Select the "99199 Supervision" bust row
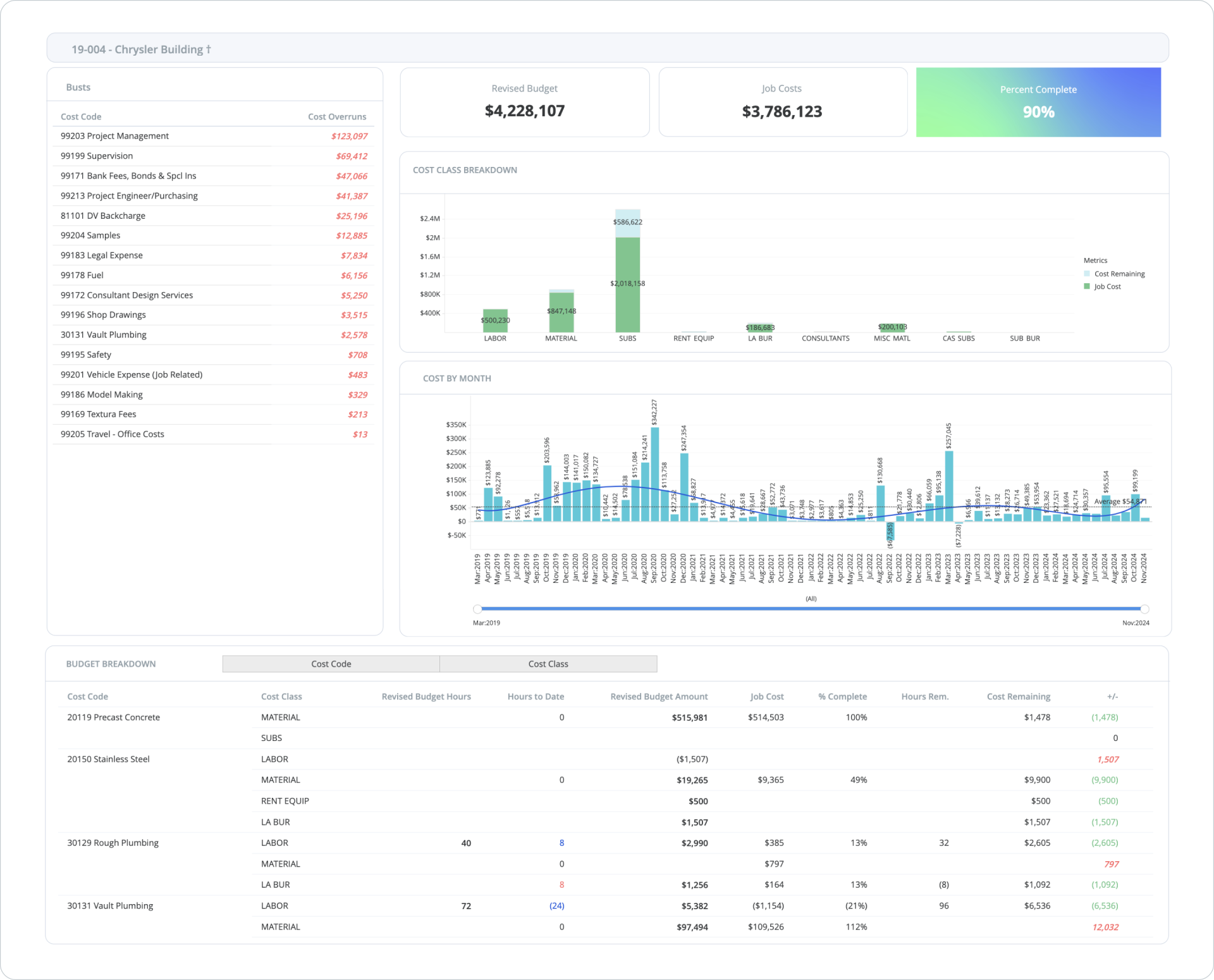 [x=214, y=156]
